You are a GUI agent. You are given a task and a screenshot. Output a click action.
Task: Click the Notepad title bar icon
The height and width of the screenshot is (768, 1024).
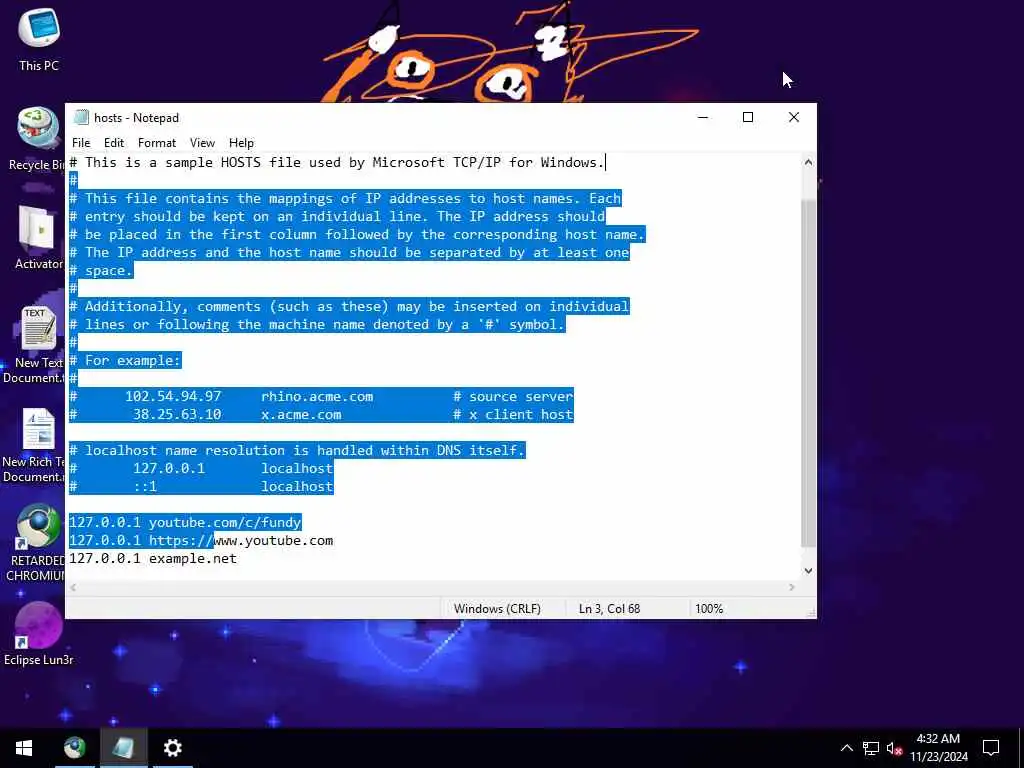coord(81,118)
